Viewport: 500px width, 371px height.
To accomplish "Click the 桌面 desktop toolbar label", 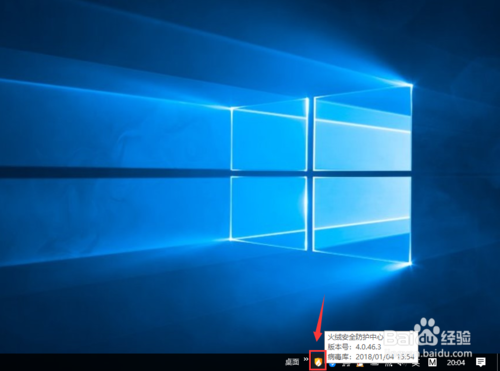I will [292, 362].
